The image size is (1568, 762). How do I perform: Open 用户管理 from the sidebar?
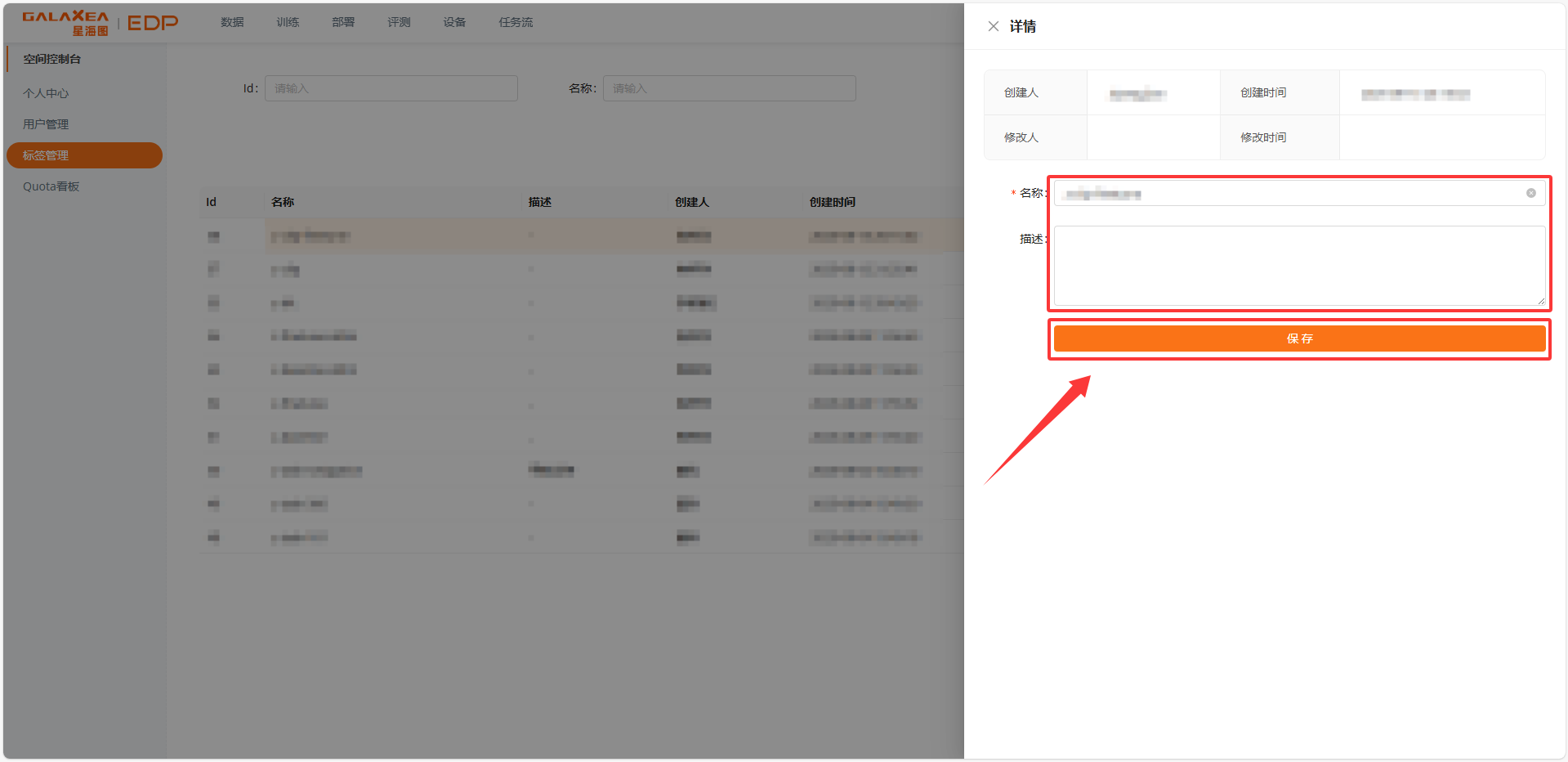[45, 123]
